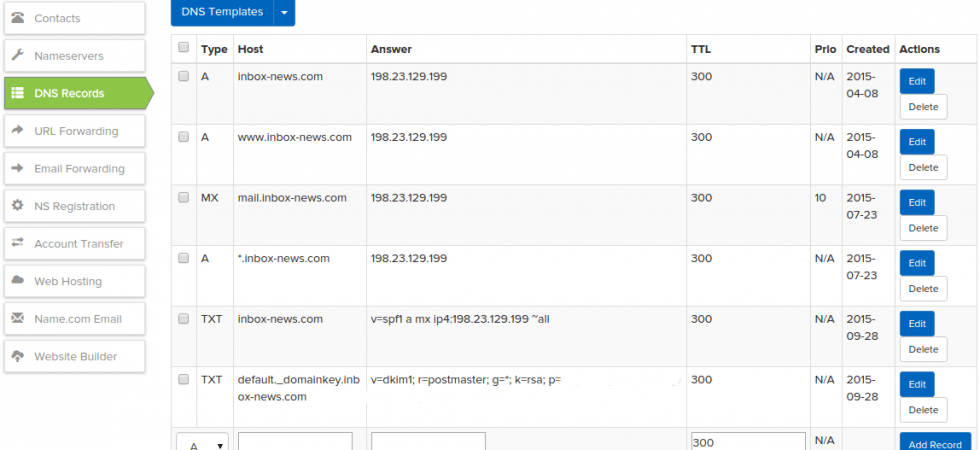980x450 pixels.
Task: Check the box for www.inbox-news.com record
Action: 183,137
